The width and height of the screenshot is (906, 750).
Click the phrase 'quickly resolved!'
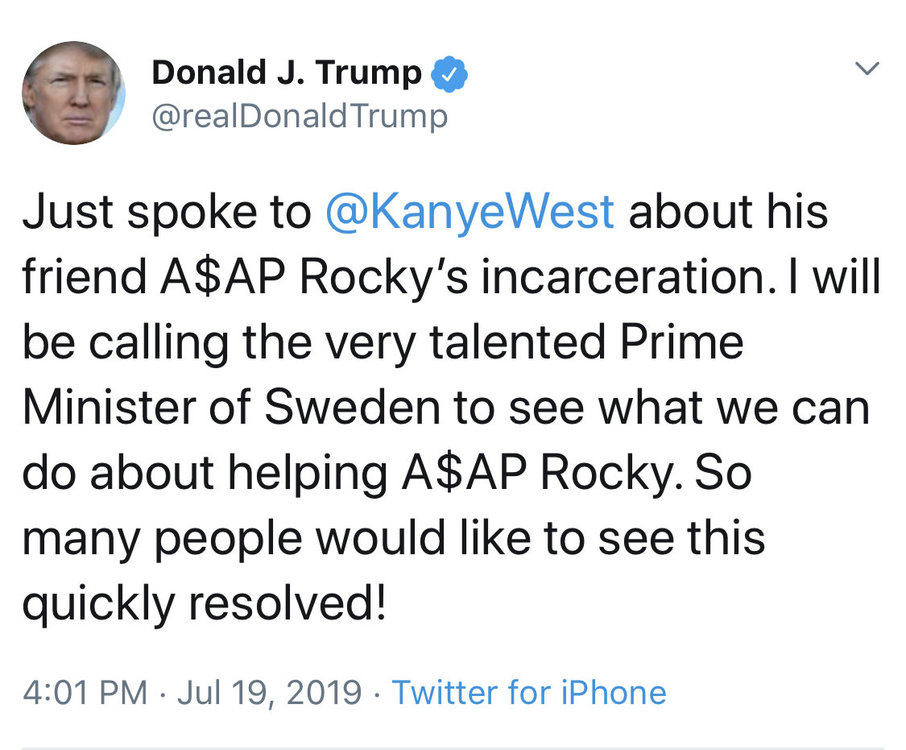pos(205,604)
